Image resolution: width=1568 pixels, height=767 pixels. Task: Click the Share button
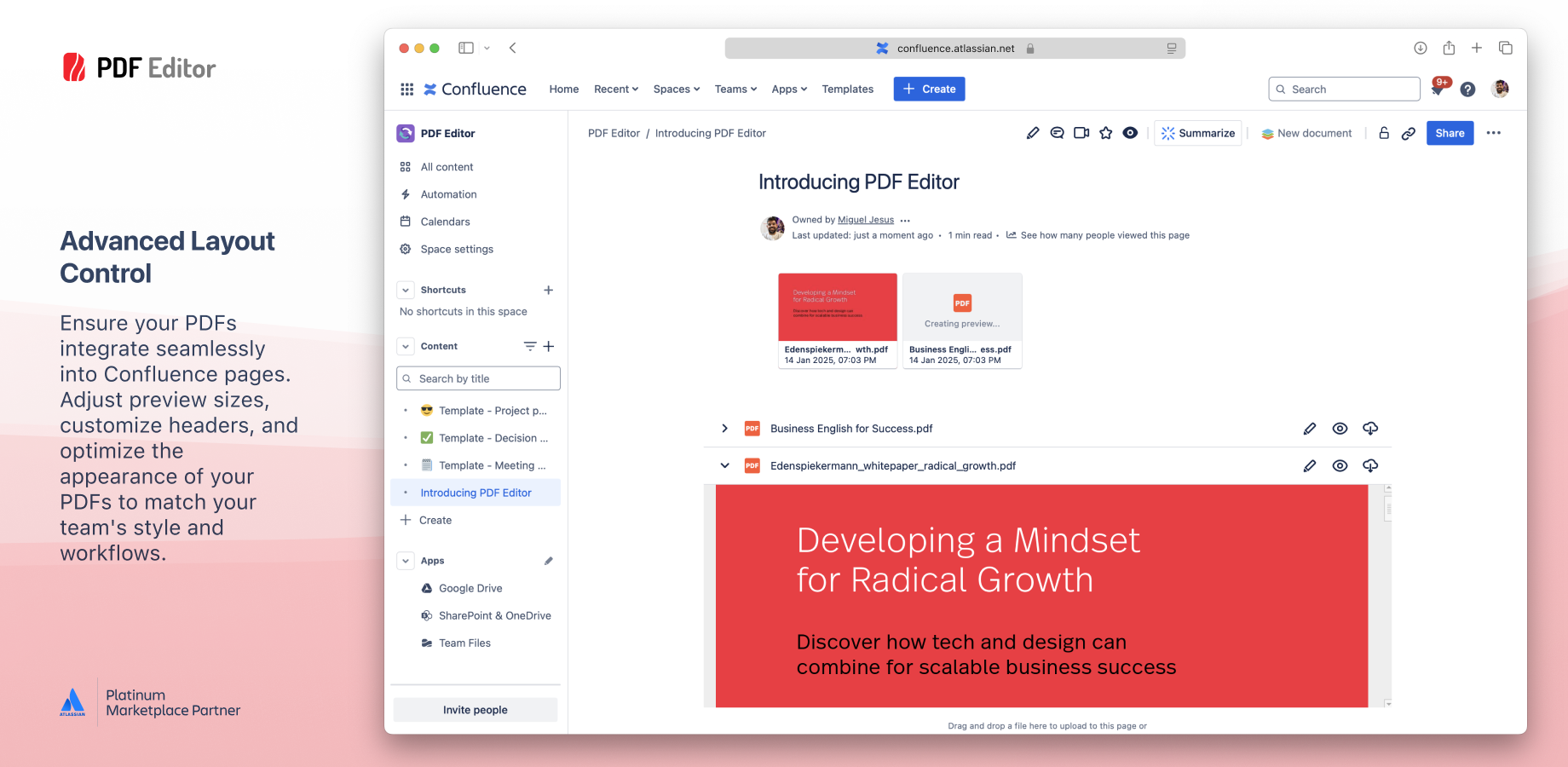(1450, 133)
